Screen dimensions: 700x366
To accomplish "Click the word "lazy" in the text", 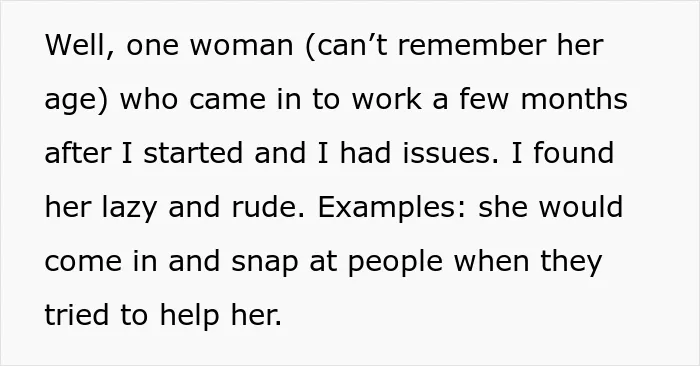I will [129, 208].
